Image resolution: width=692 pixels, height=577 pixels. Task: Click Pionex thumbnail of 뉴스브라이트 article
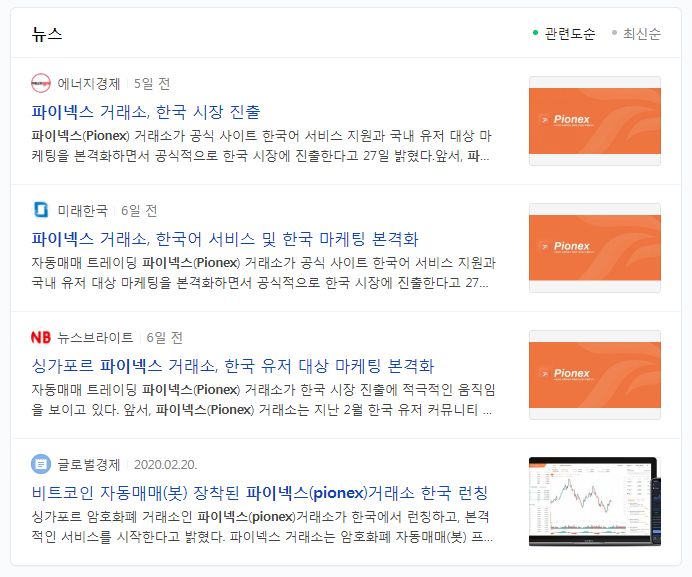pyautogui.click(x=594, y=375)
